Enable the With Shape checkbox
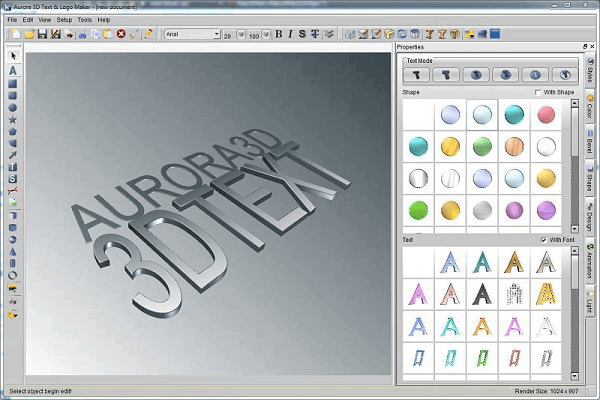 coord(538,92)
